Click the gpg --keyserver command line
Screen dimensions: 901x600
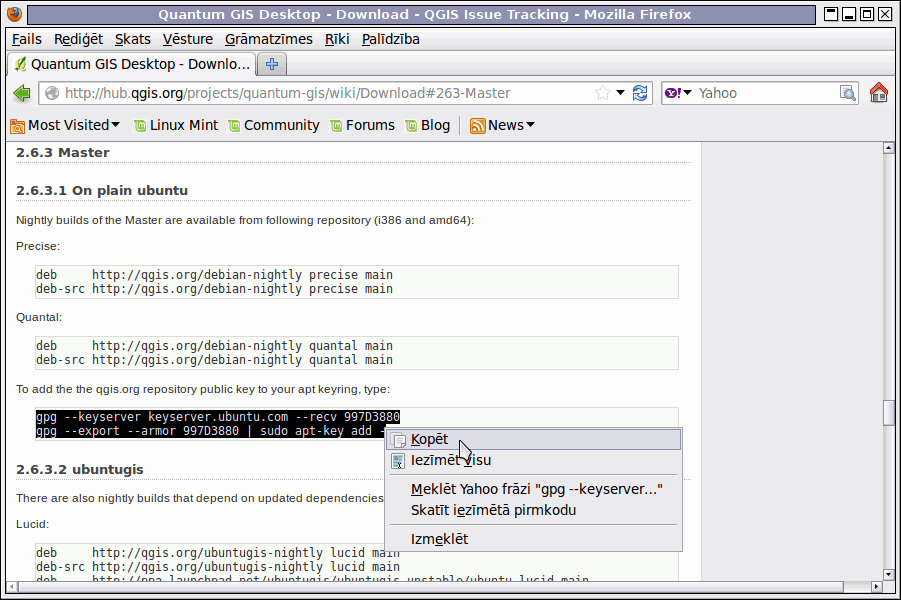coord(218,417)
